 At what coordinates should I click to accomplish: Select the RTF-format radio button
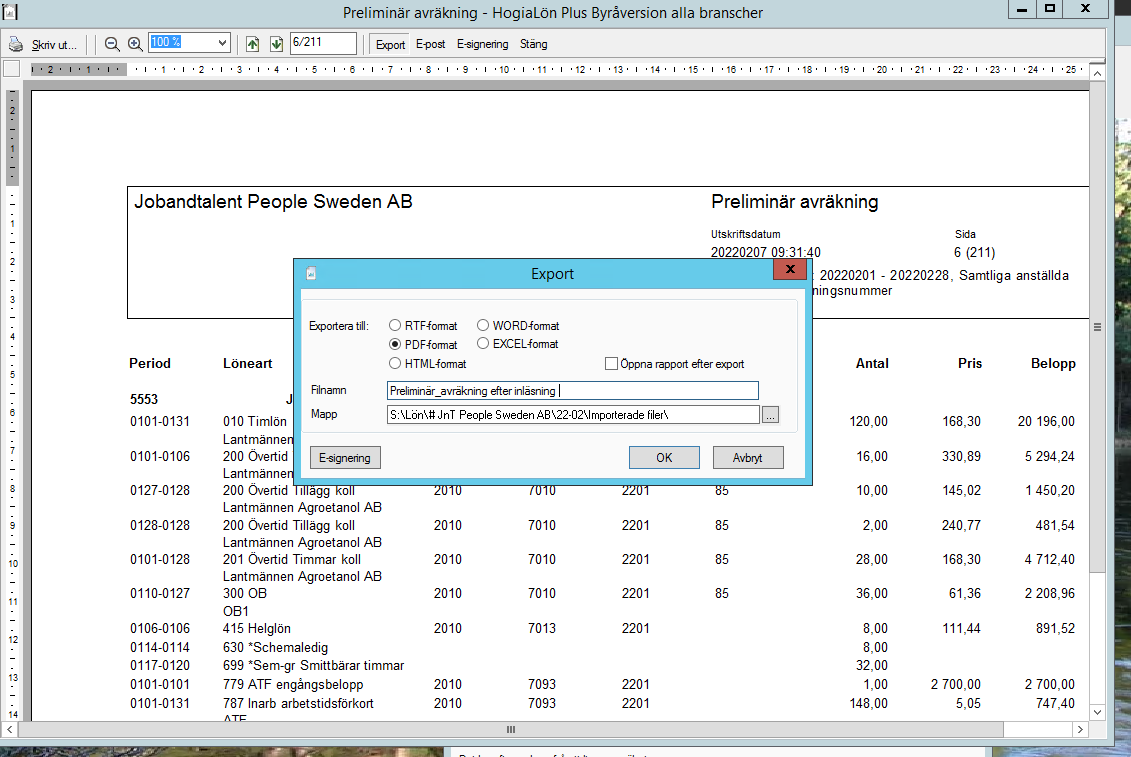(396, 325)
